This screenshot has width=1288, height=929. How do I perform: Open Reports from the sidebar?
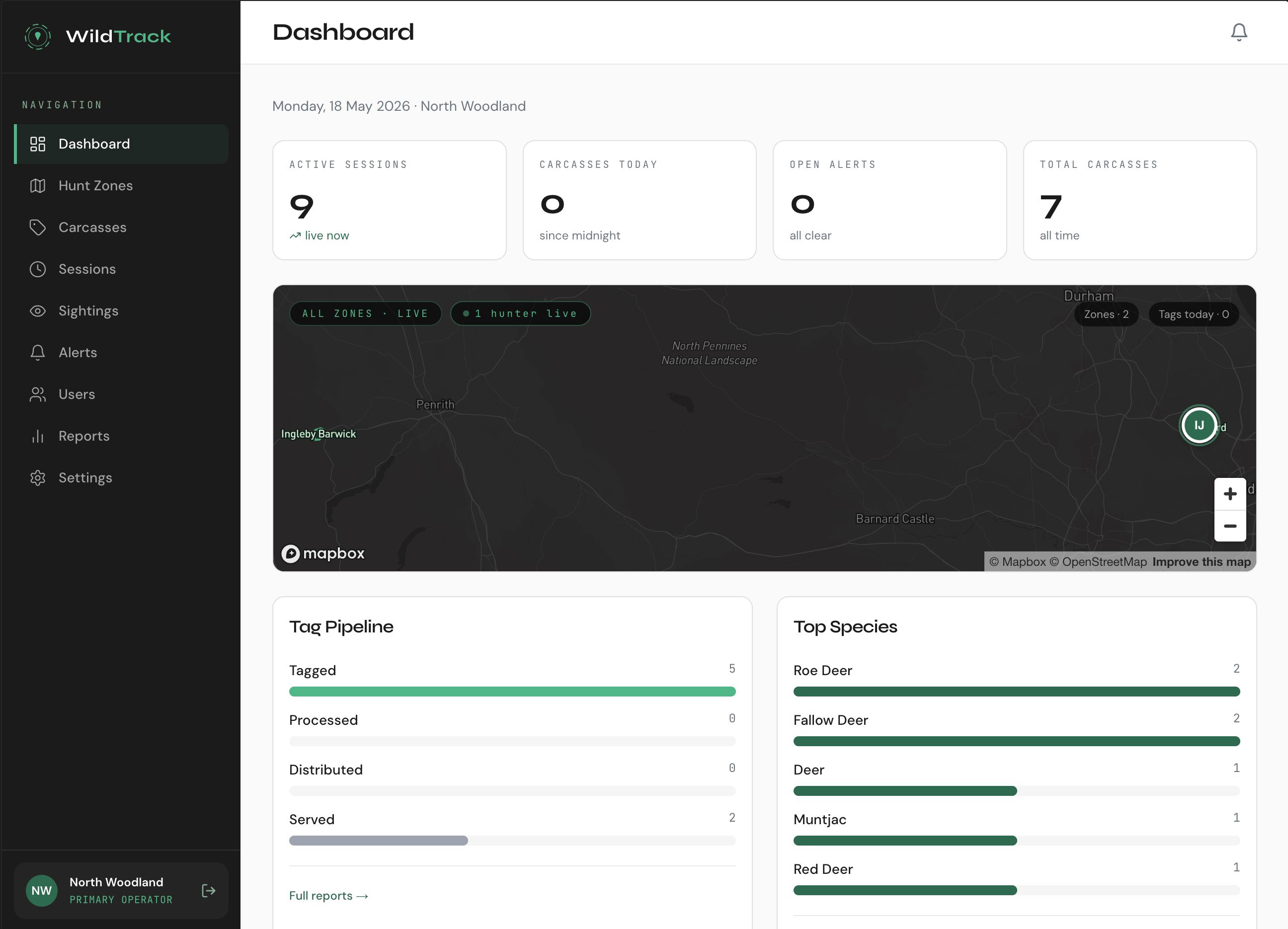coord(121,436)
